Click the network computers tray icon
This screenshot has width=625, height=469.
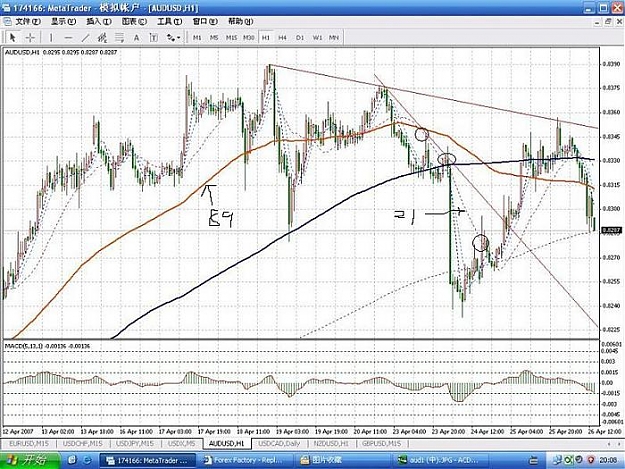pyautogui.click(x=558, y=460)
